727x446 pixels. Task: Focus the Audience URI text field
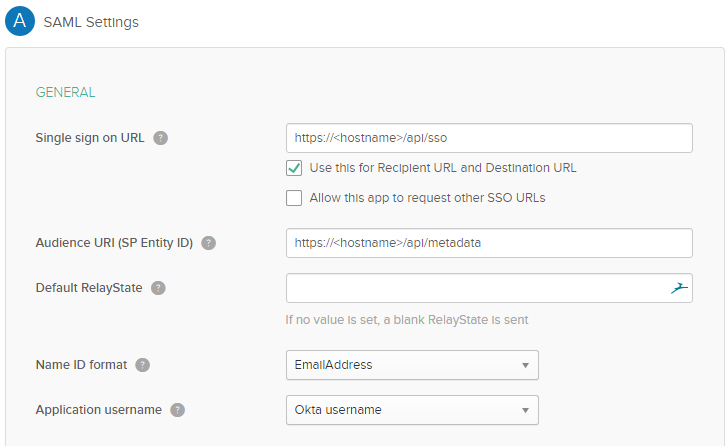pyautogui.click(x=489, y=243)
